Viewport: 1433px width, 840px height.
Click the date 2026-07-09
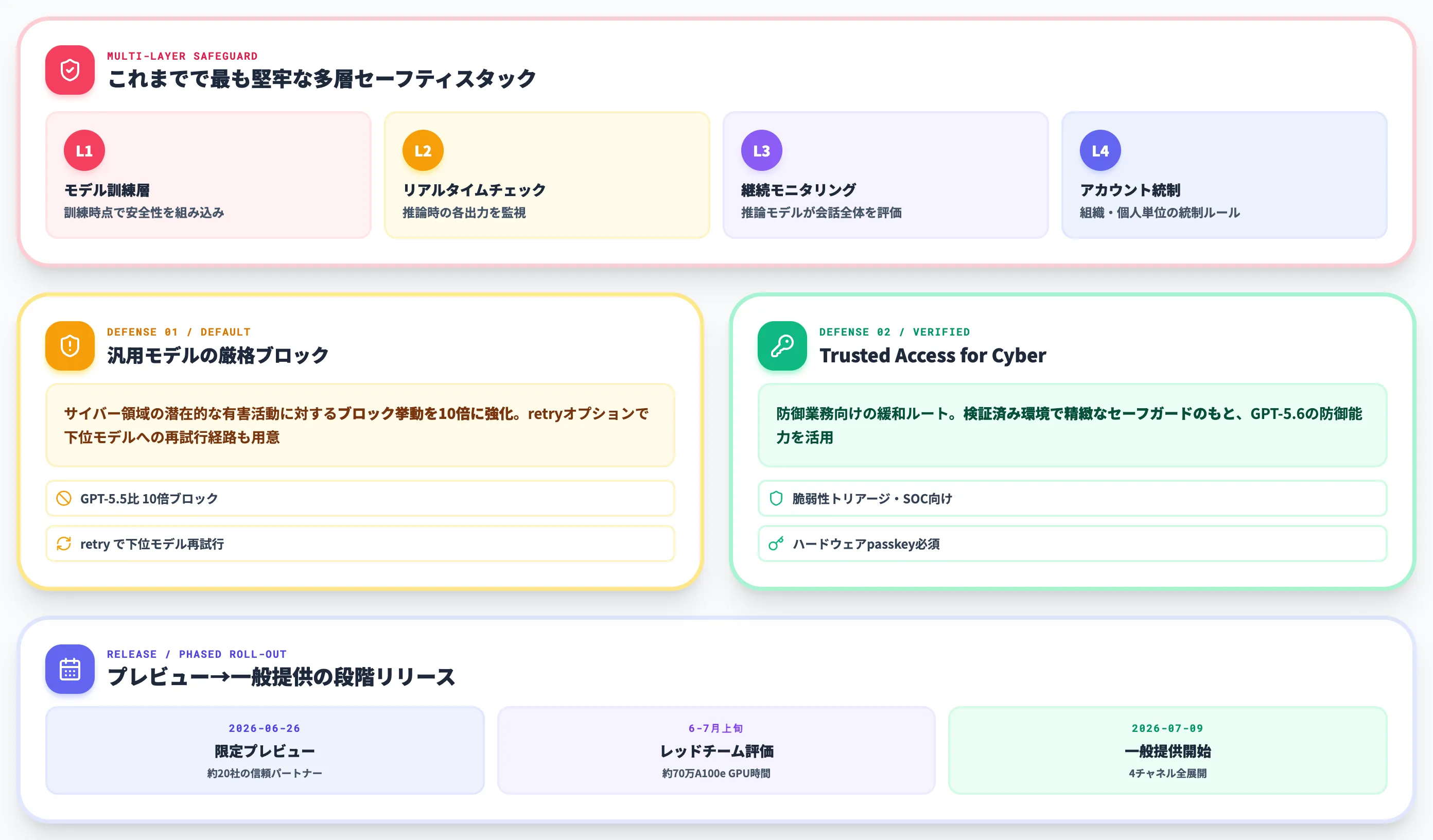[x=1167, y=728]
